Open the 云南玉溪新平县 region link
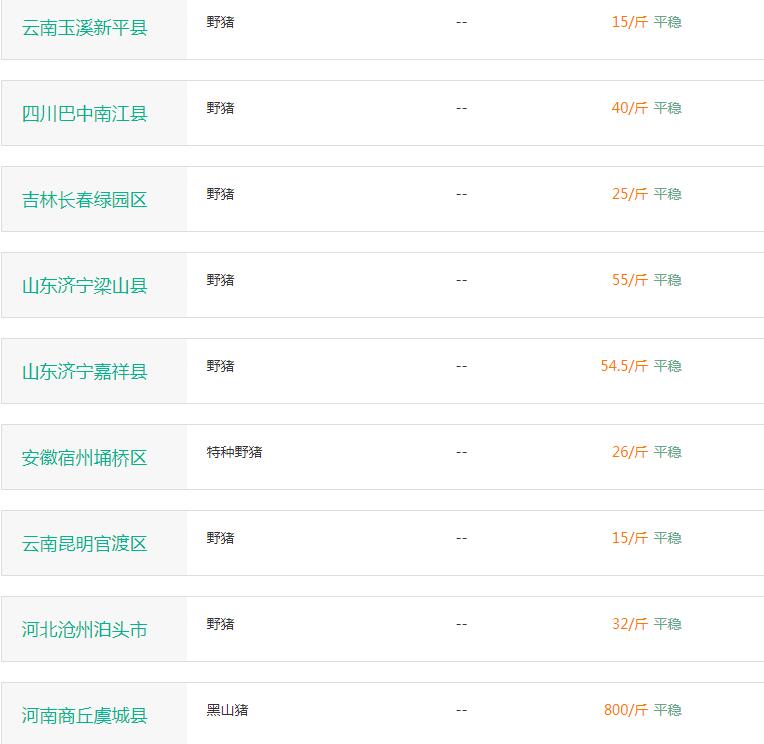764x744 pixels. 84,28
